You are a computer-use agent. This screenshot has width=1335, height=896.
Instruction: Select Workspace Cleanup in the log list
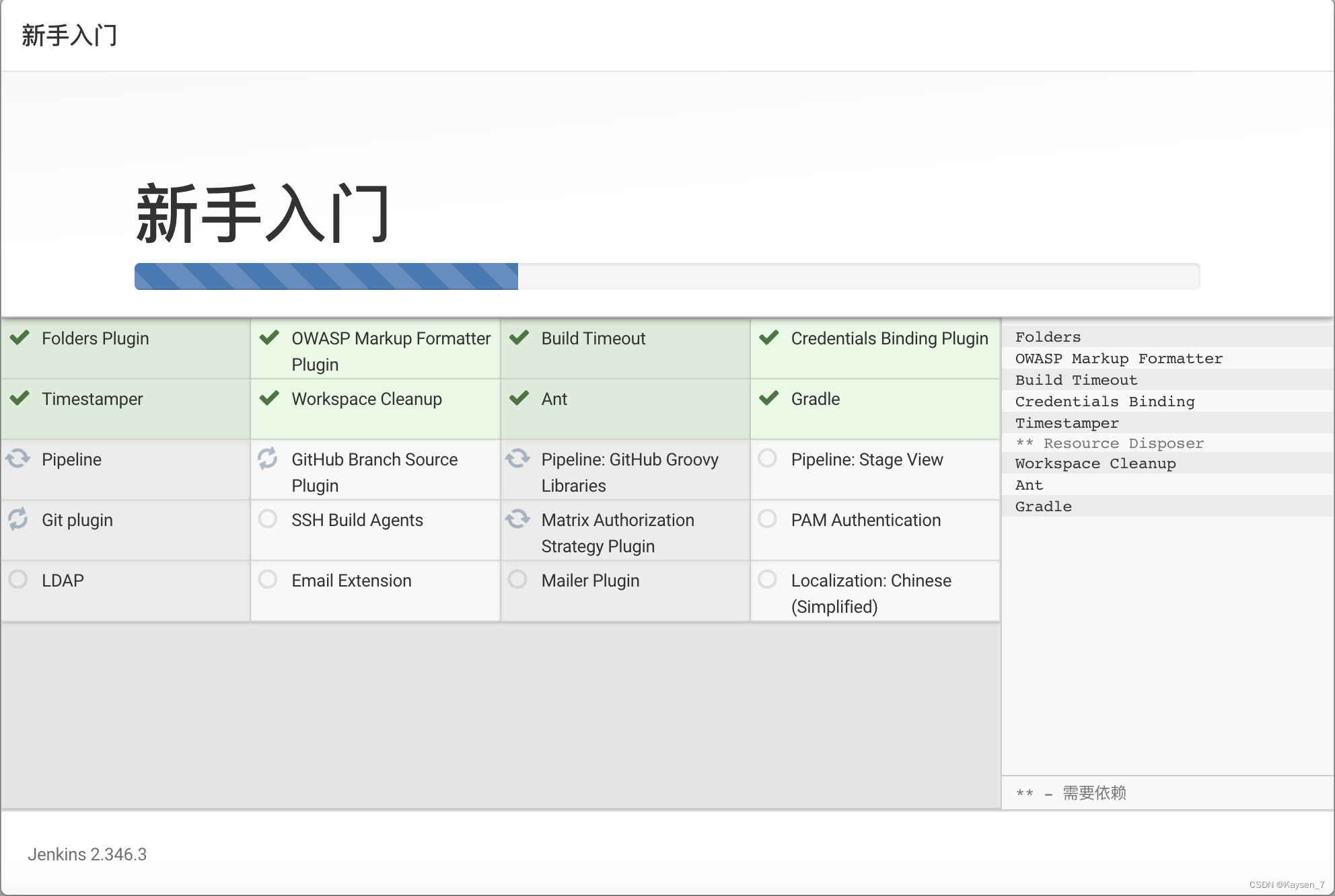1095,463
